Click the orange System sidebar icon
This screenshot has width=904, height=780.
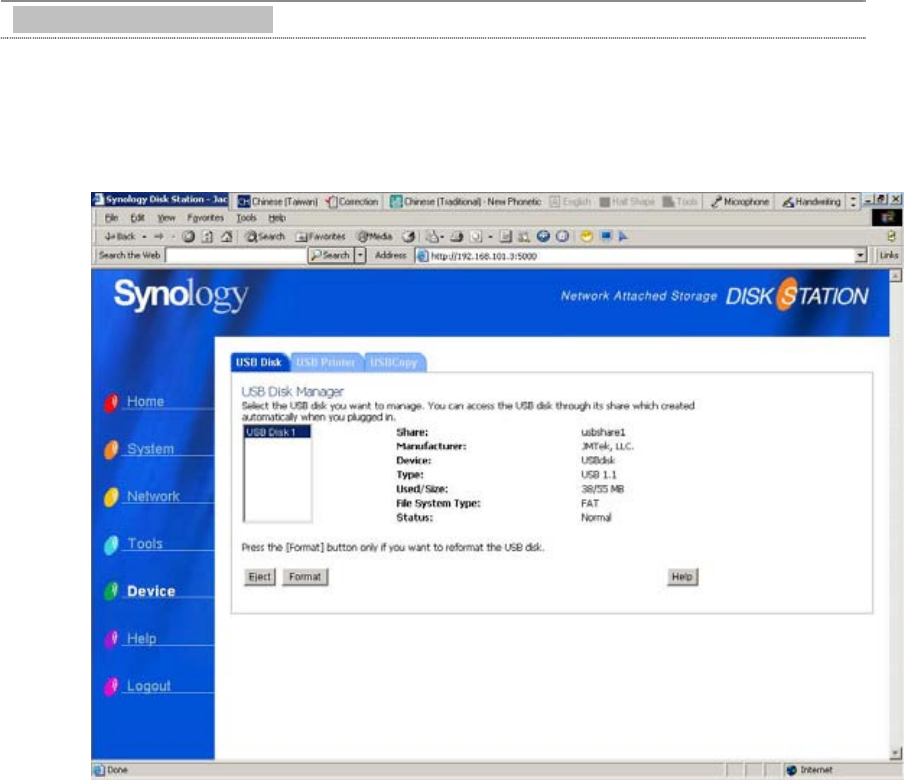(x=111, y=449)
